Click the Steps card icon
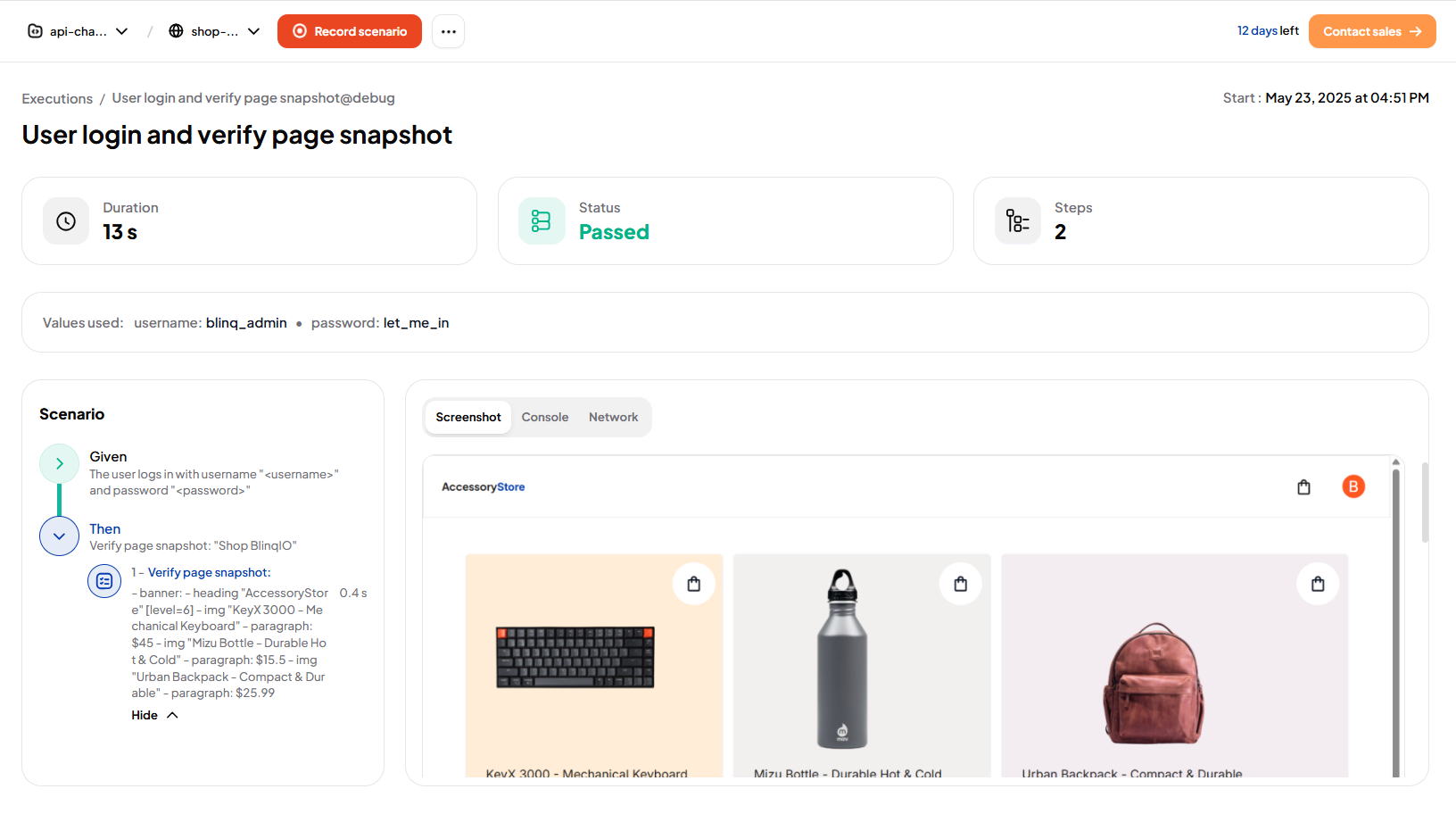This screenshot has width=1456, height=814. 1017,220
